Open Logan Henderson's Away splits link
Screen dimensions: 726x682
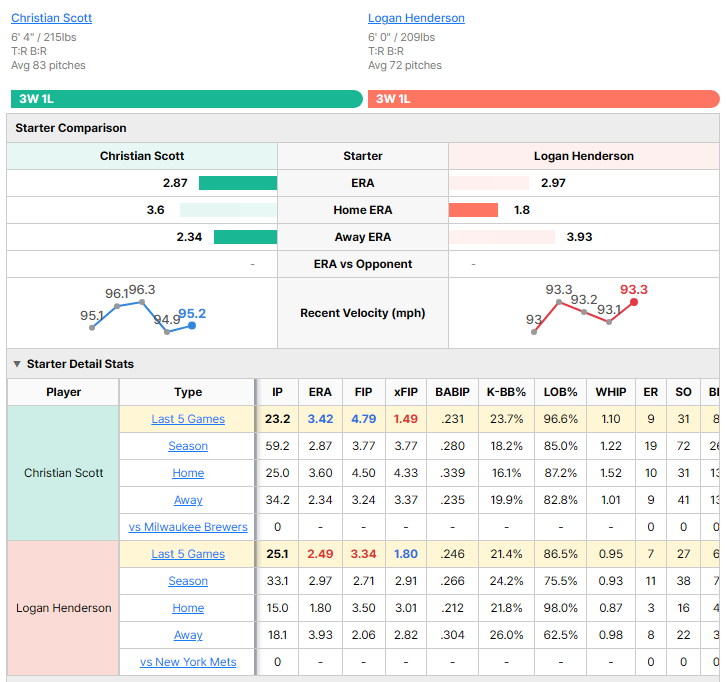point(188,635)
